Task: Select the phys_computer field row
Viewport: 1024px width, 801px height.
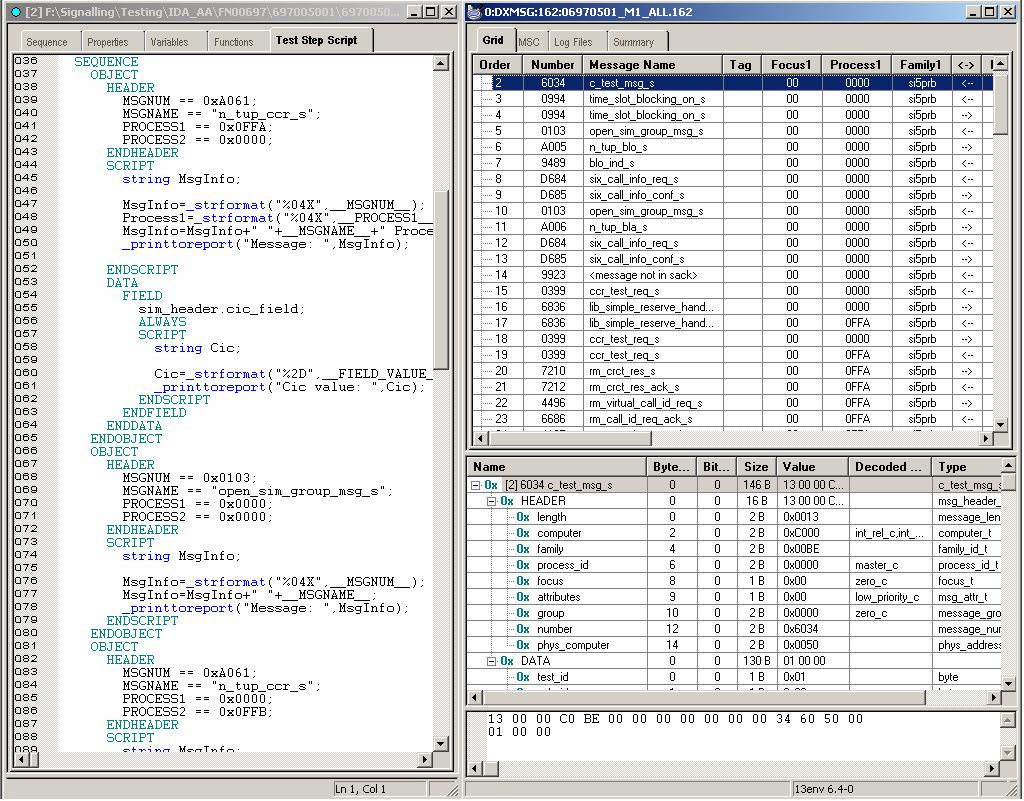Action: pos(734,645)
